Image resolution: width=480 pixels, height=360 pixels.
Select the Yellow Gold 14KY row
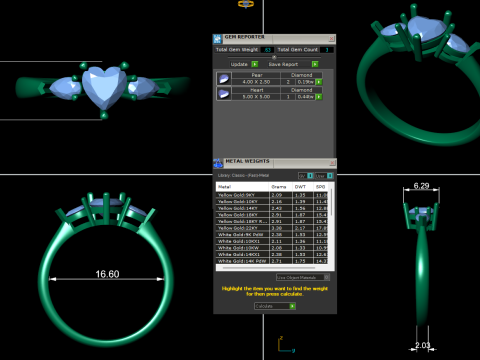[x=272, y=208]
